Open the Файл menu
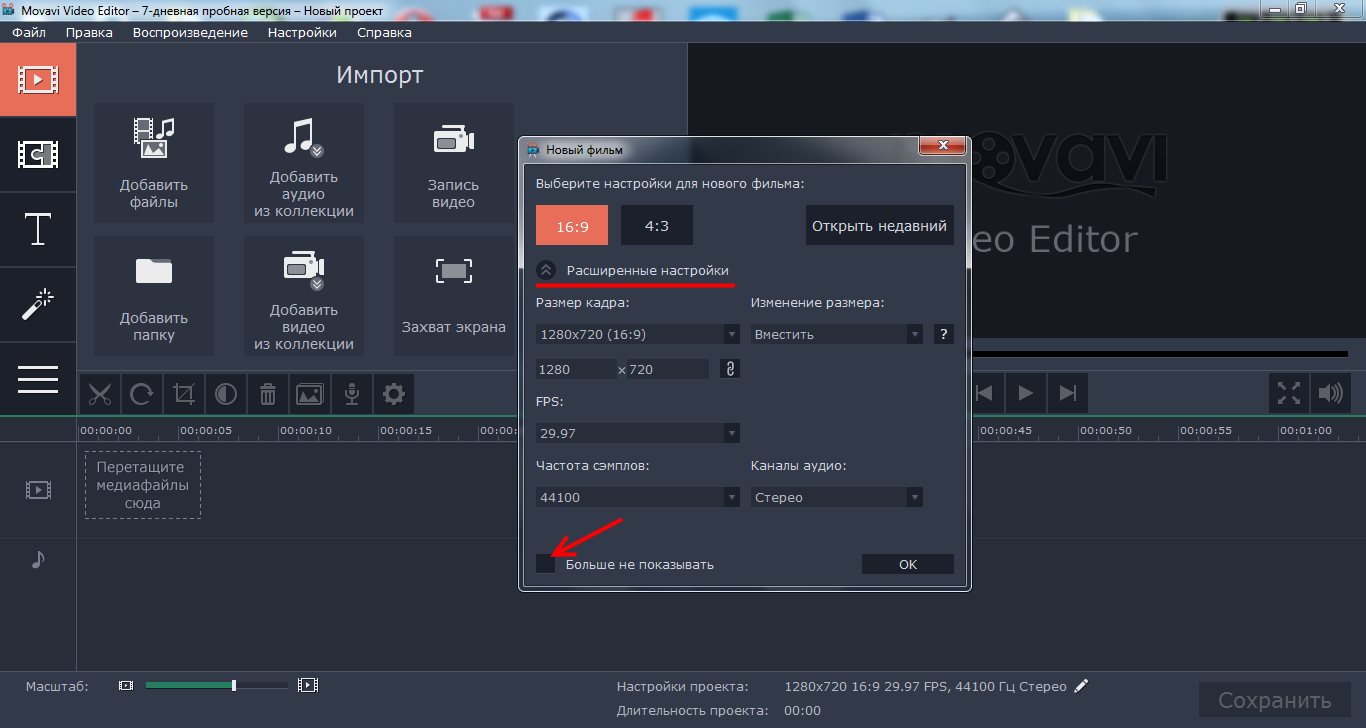This screenshot has width=1366, height=728. (29, 32)
